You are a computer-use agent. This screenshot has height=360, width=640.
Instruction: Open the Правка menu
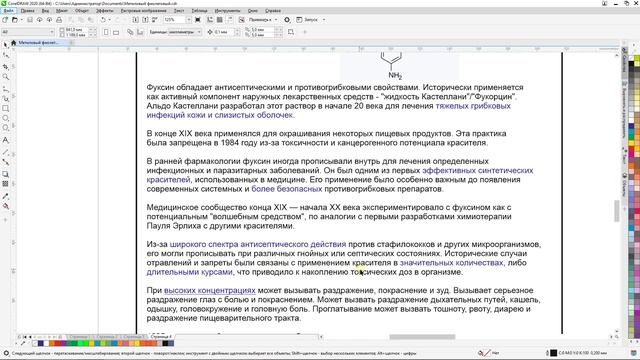point(27,11)
